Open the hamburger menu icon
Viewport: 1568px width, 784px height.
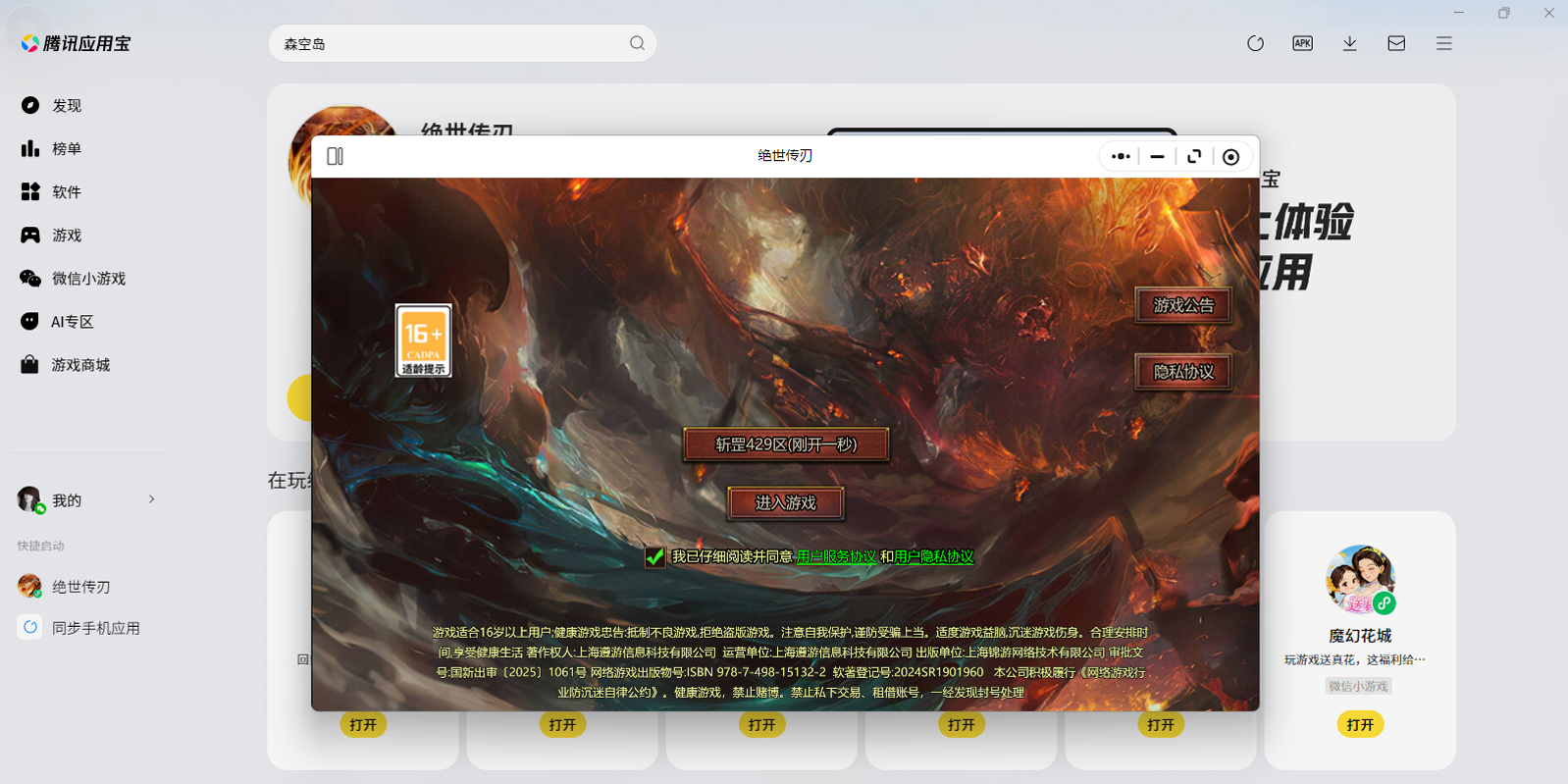(1443, 43)
